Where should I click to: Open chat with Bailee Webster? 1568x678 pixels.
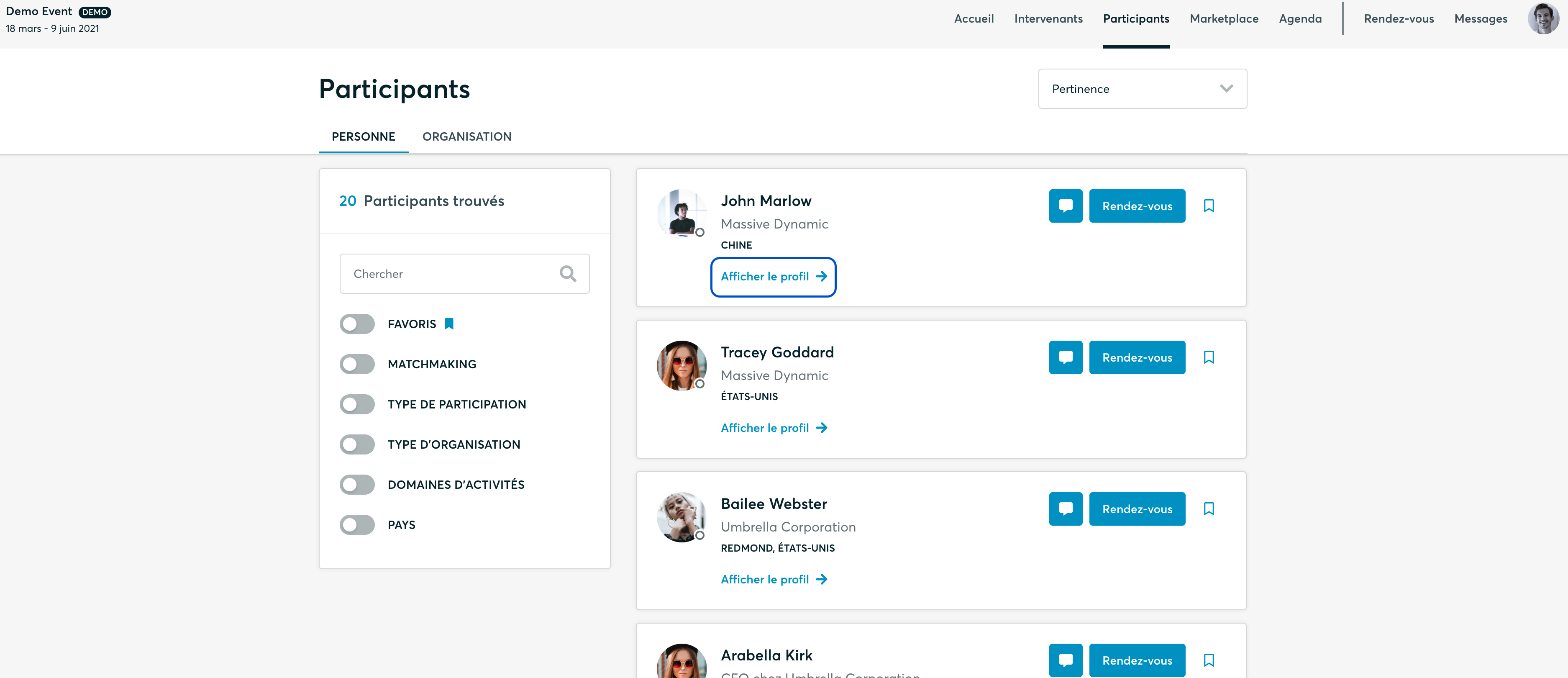[x=1065, y=508]
